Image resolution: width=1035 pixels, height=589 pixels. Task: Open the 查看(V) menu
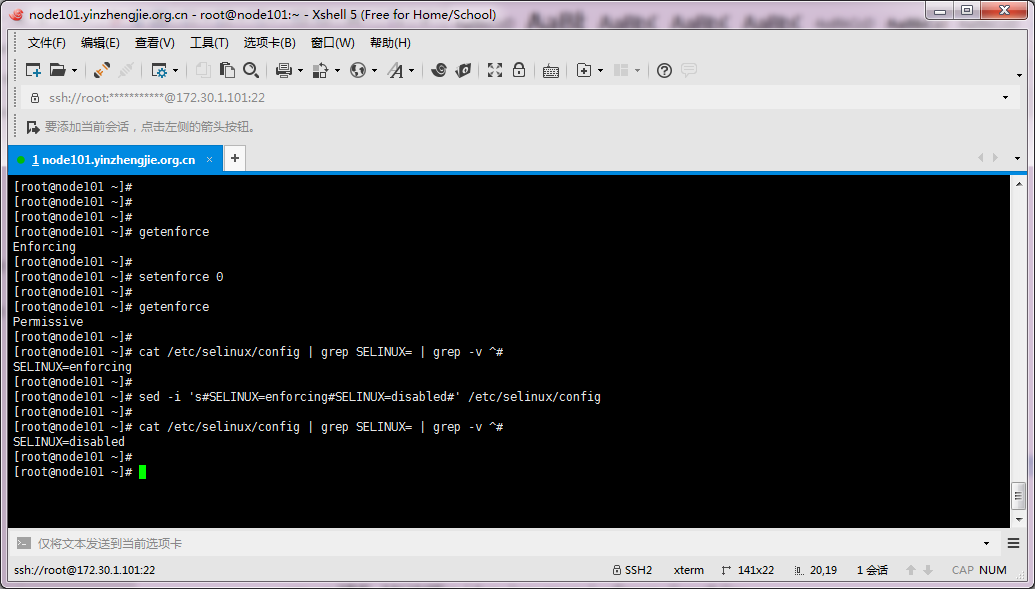click(x=154, y=43)
